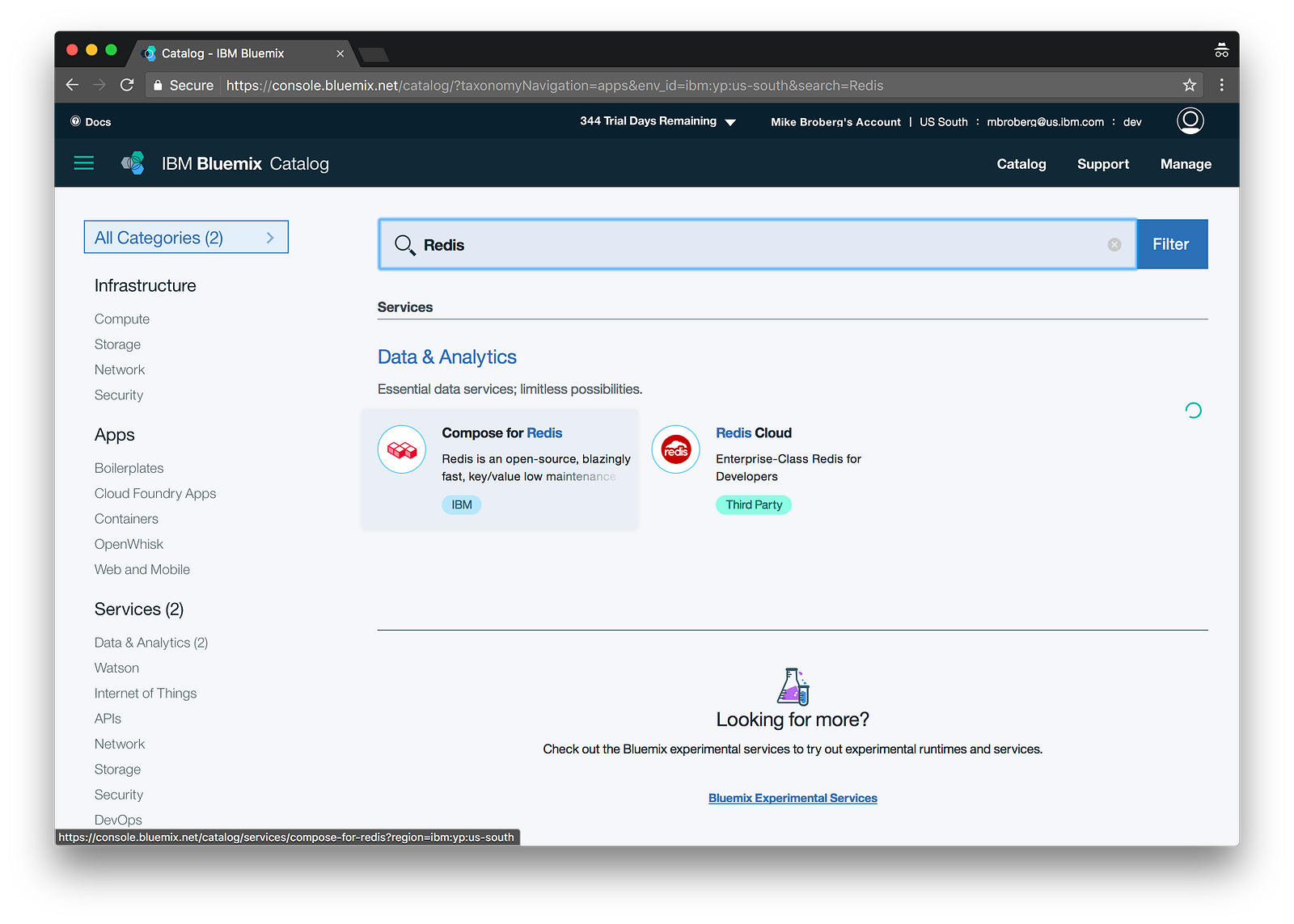The height and width of the screenshot is (924, 1294).
Task: Click the Services (2) sidebar heading
Action: coord(139,610)
